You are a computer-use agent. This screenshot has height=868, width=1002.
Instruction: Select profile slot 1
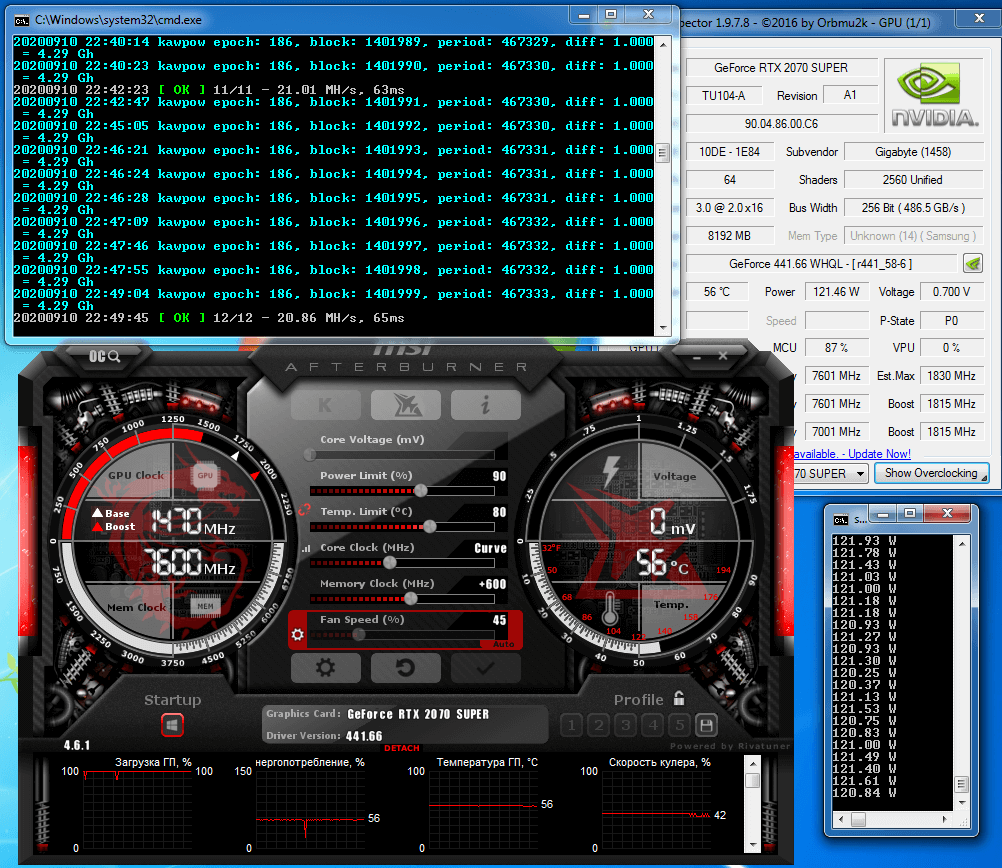[571, 725]
